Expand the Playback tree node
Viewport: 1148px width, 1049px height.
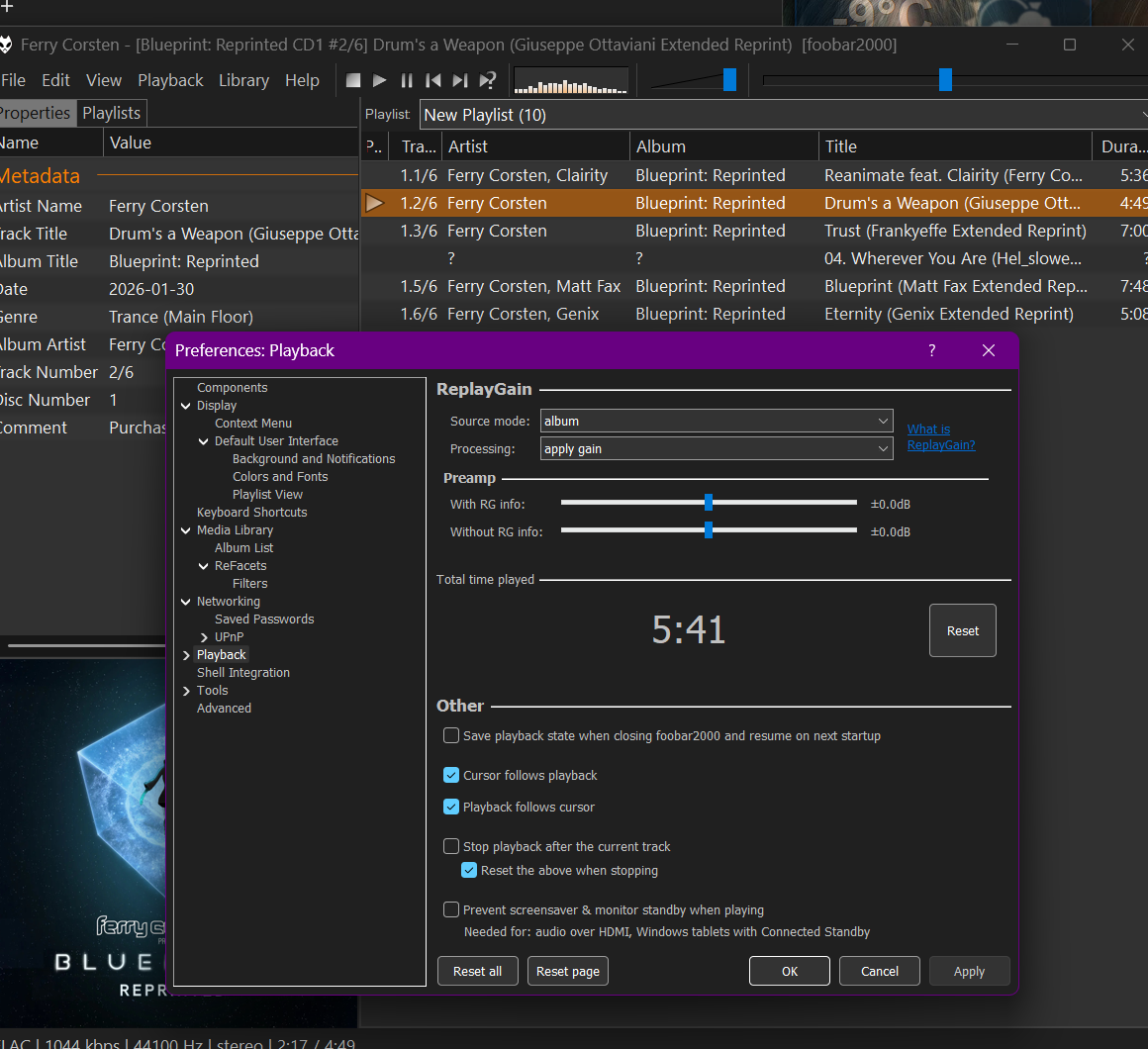pos(186,655)
